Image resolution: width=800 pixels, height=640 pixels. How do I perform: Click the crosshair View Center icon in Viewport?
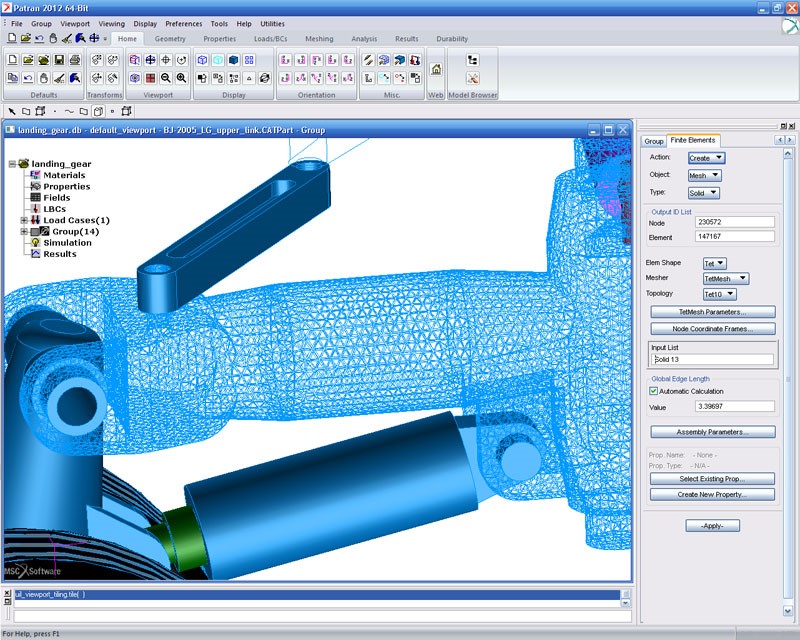(166, 60)
